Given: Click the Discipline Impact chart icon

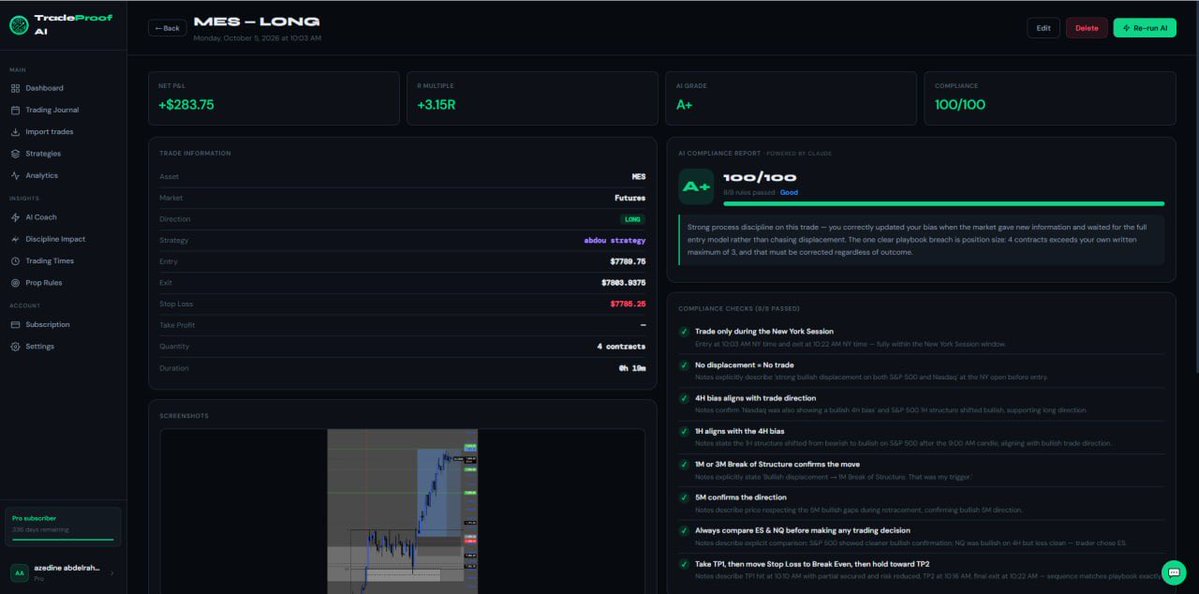Looking at the screenshot, I should (15, 239).
